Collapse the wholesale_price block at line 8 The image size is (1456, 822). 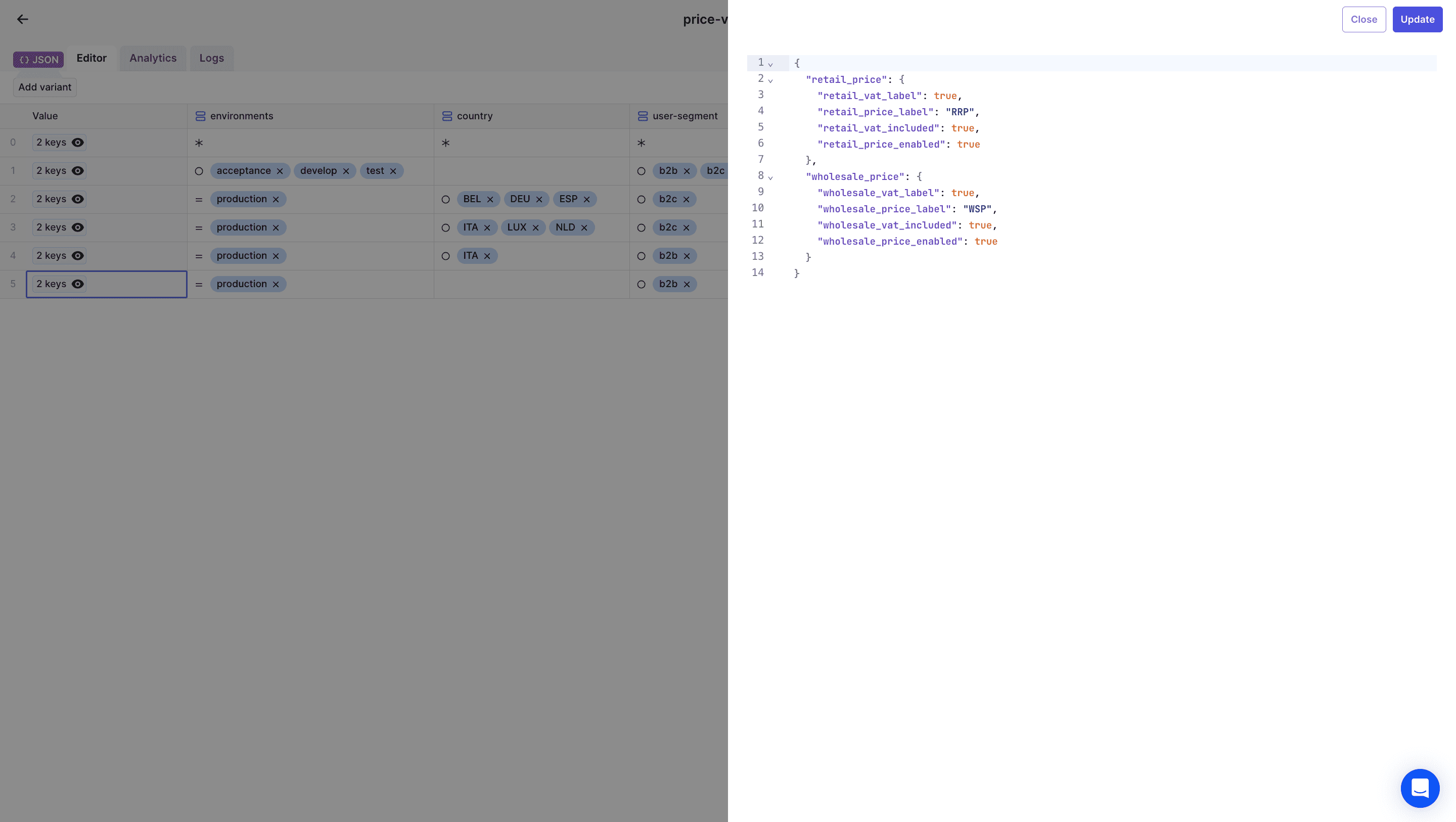tap(770, 177)
